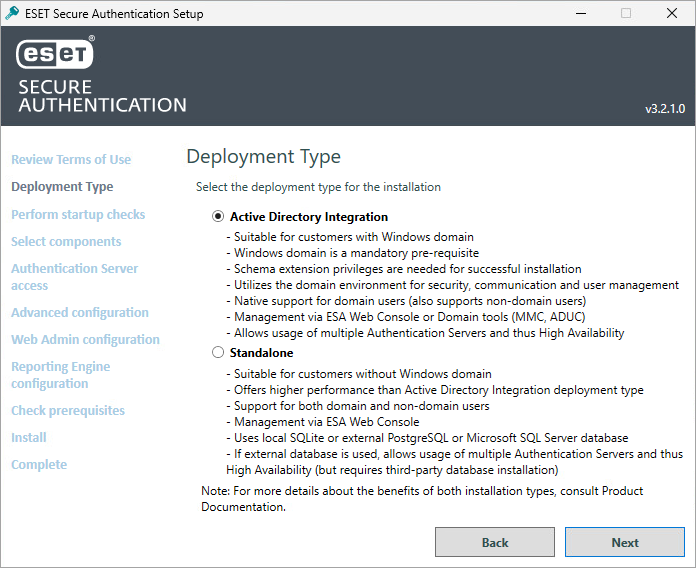Go to Perform startup checks step
The image size is (696, 568).
coord(78,214)
